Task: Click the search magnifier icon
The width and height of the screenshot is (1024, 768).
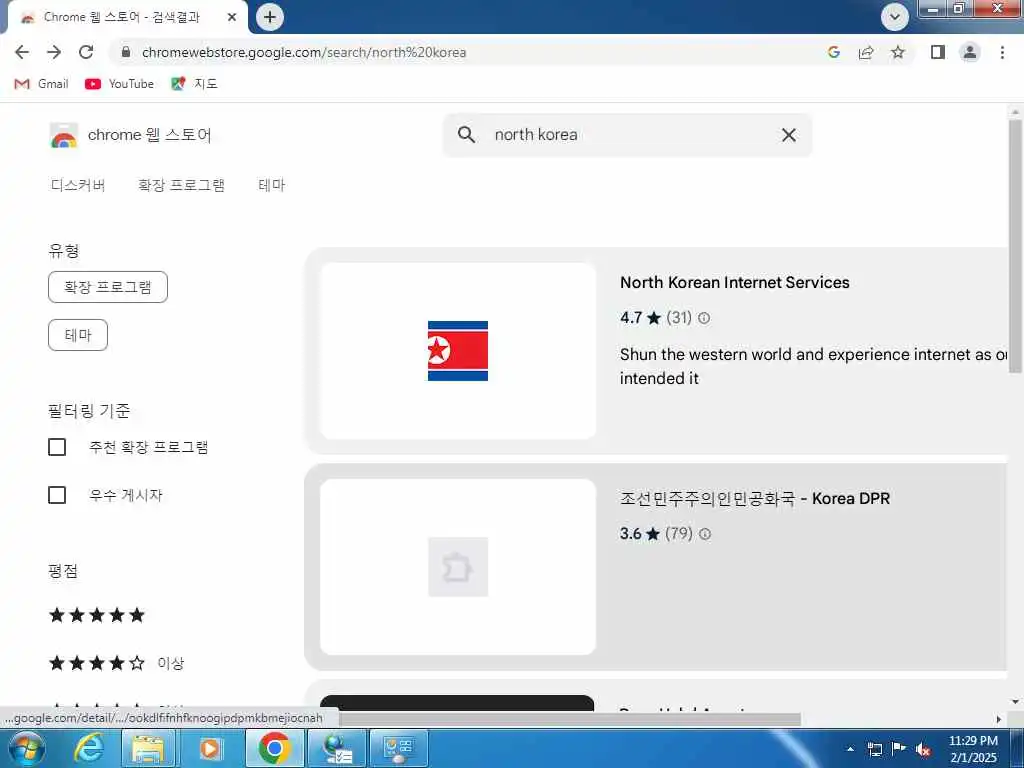Action: [466, 135]
